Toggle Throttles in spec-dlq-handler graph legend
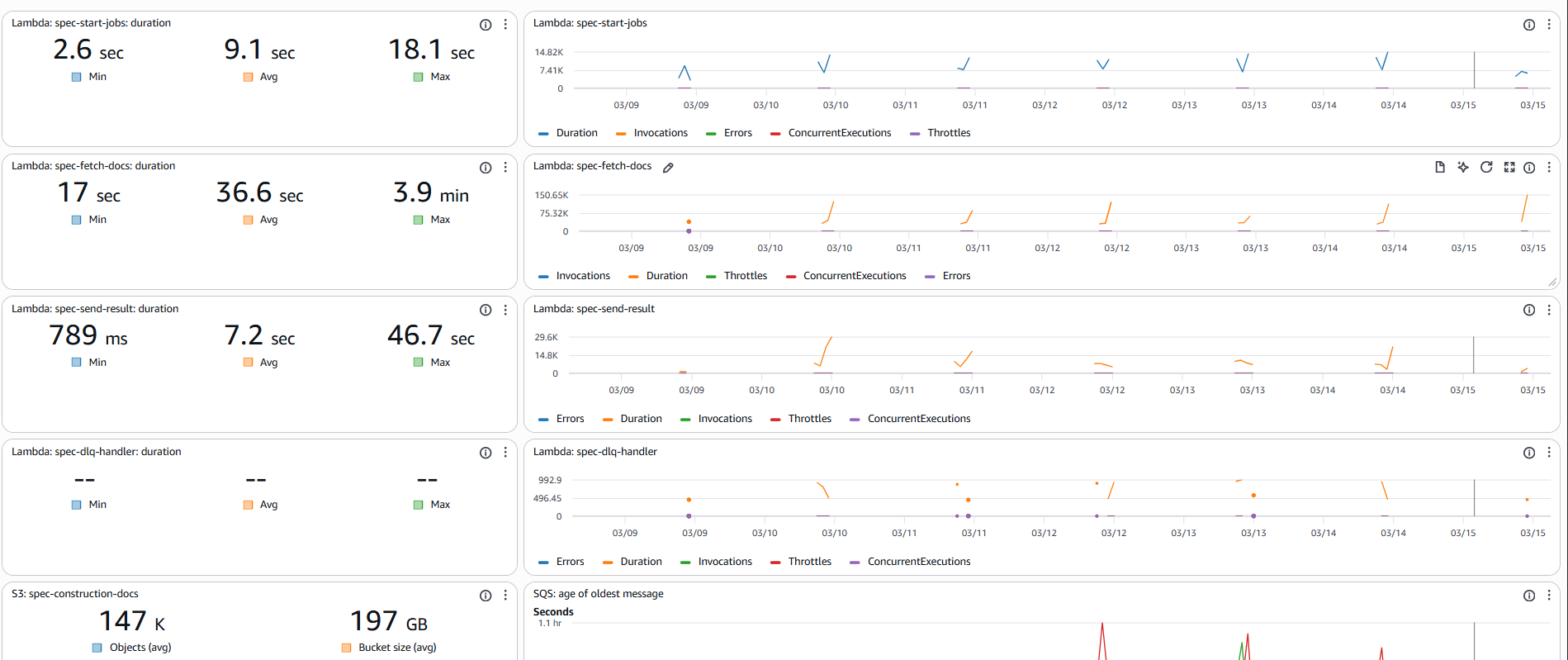1568x660 pixels. [x=801, y=562]
